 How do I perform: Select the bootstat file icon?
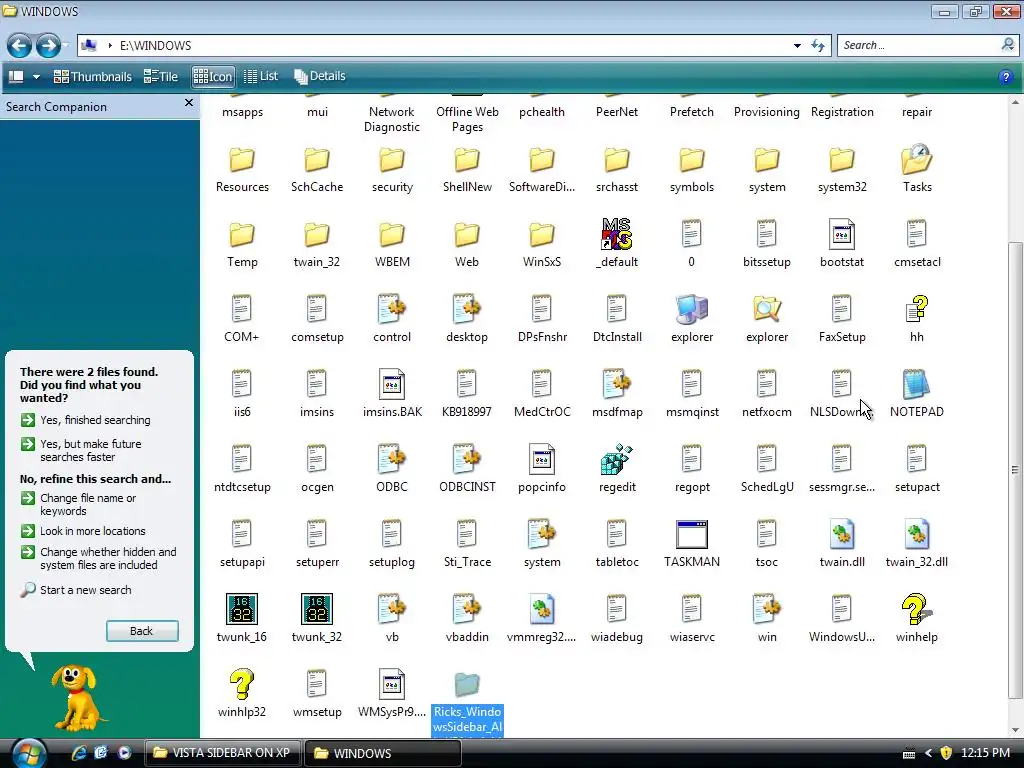point(842,234)
